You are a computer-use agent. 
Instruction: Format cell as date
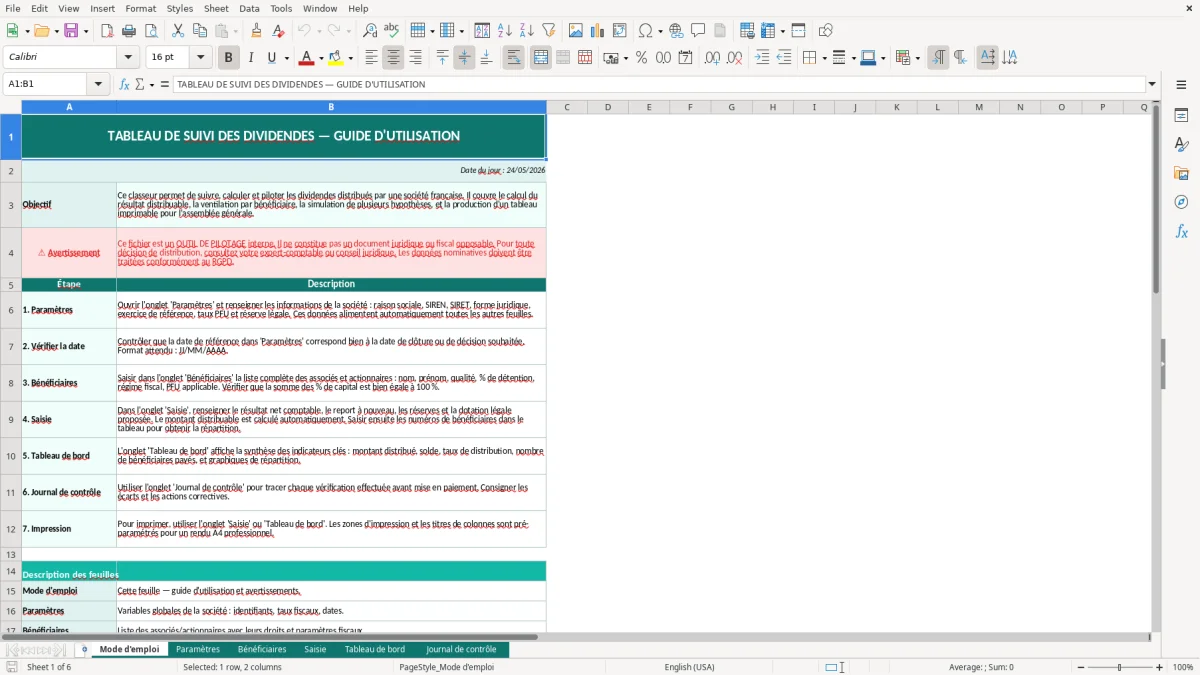coord(685,58)
